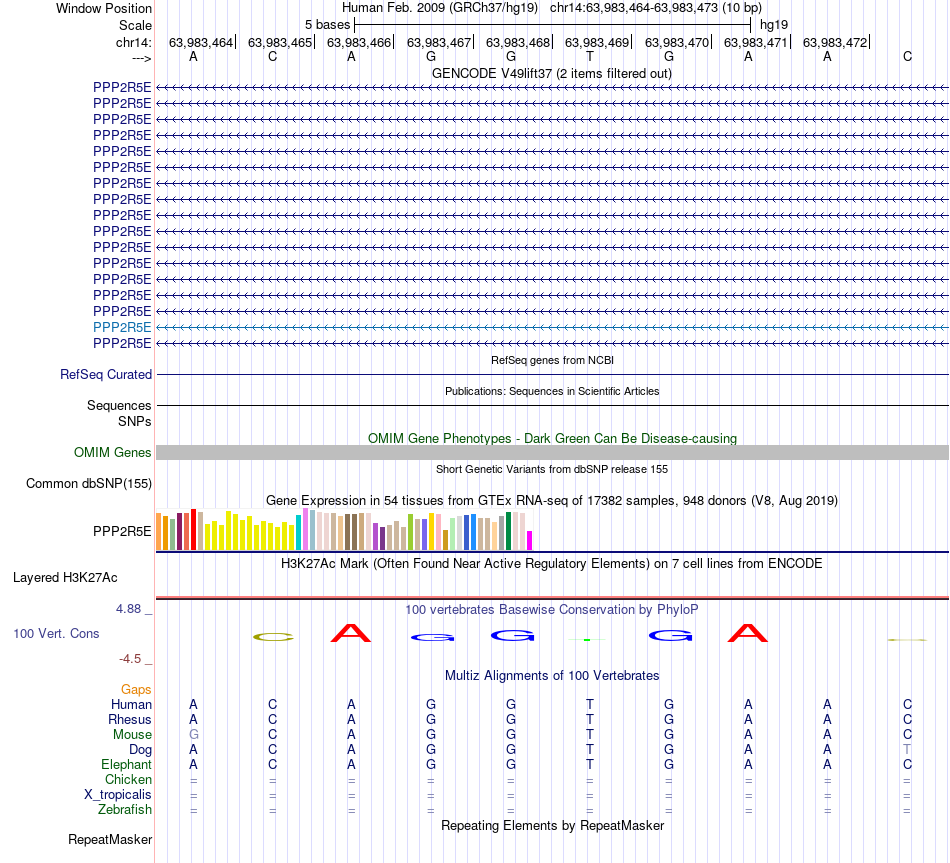
Task: Click the hg19 label beside the scale bar
Action: (x=774, y=25)
